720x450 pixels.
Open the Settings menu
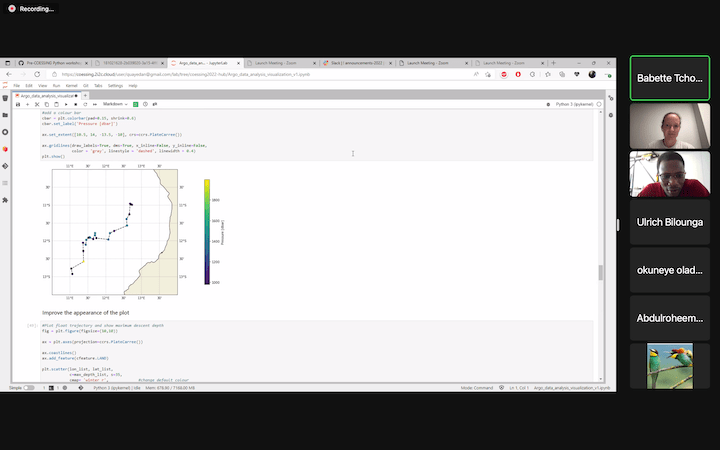pyautogui.click(x=115, y=86)
